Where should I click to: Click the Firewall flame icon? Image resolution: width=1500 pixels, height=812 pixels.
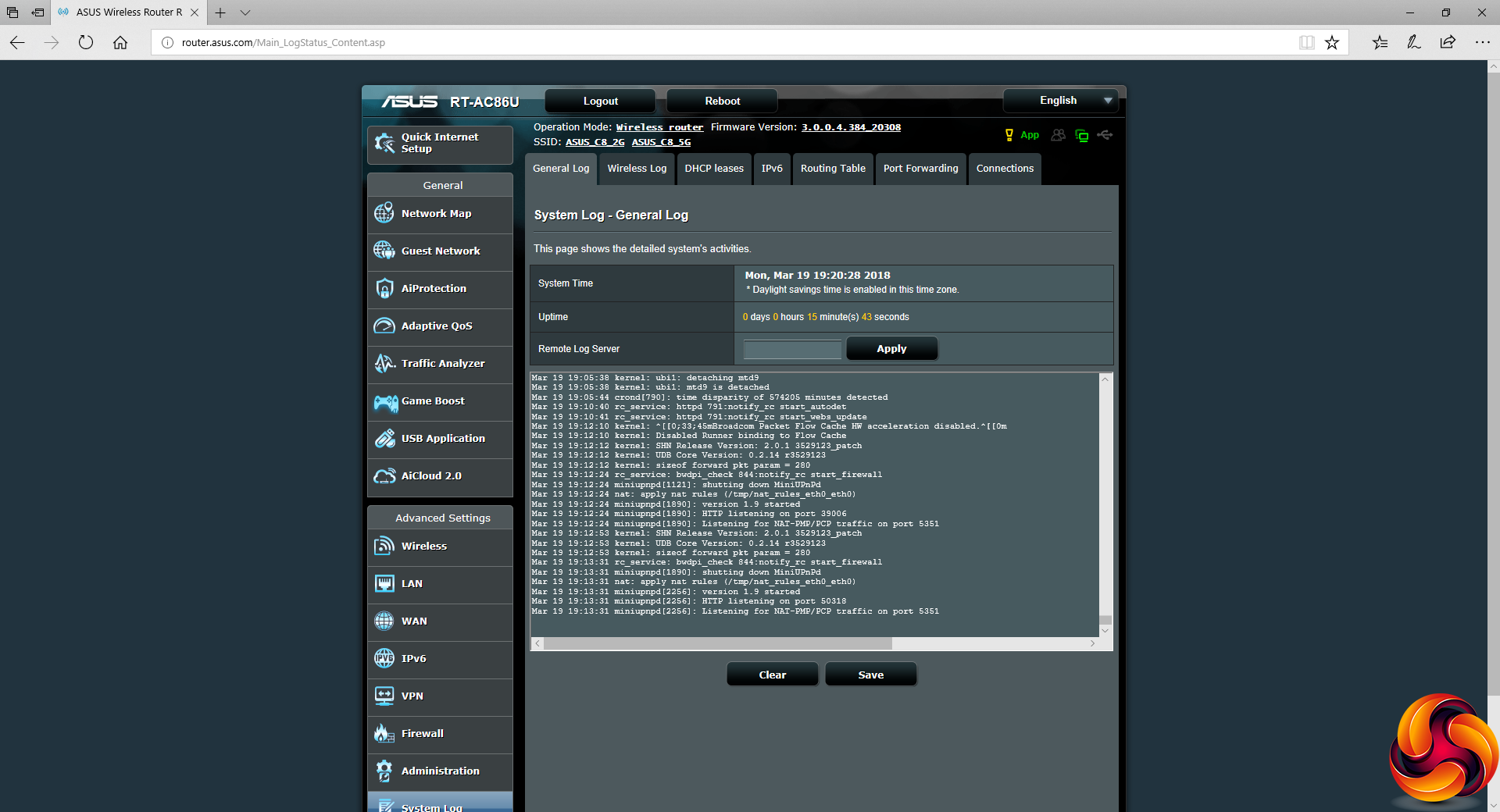pos(384,733)
